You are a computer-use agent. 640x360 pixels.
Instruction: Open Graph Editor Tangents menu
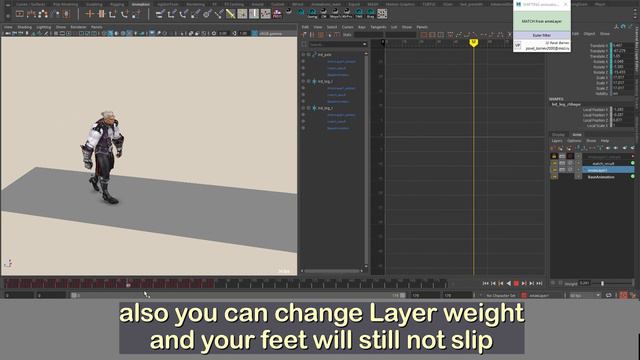[378, 27]
